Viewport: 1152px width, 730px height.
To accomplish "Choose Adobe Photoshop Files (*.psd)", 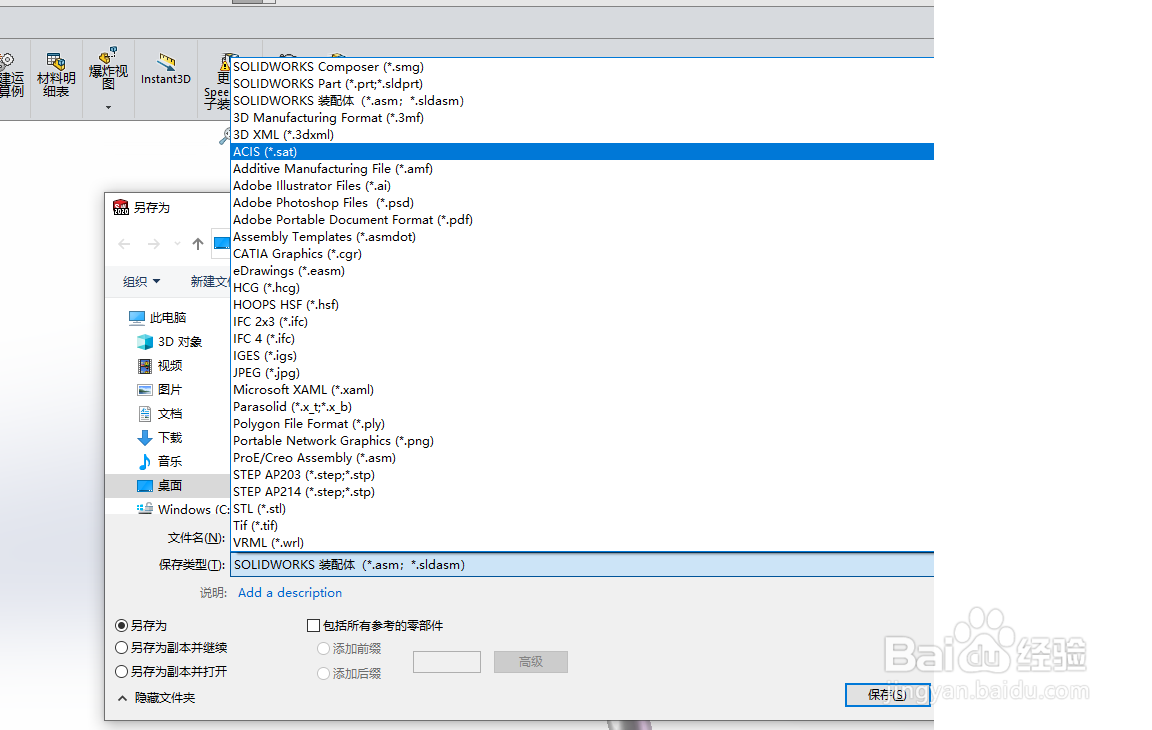I will 582,203.
